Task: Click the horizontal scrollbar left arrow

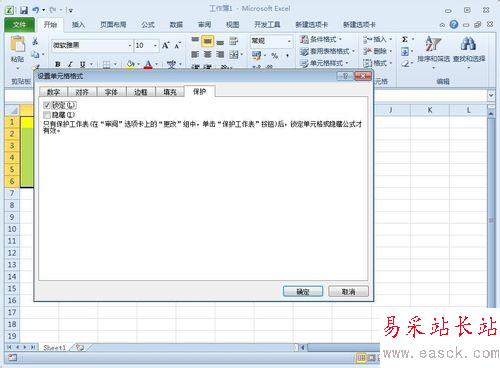Action: point(303,348)
